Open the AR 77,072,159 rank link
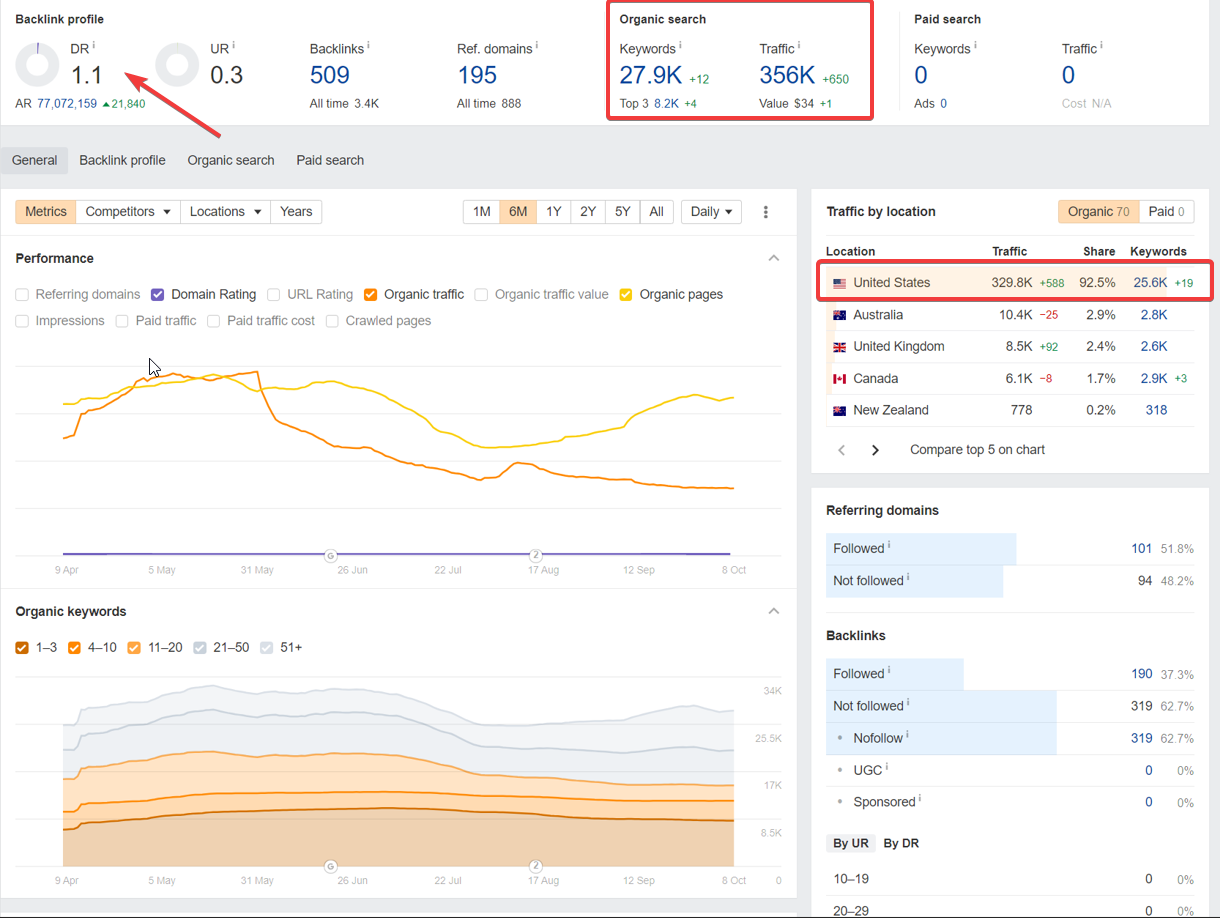The image size is (1220, 918). tap(67, 104)
